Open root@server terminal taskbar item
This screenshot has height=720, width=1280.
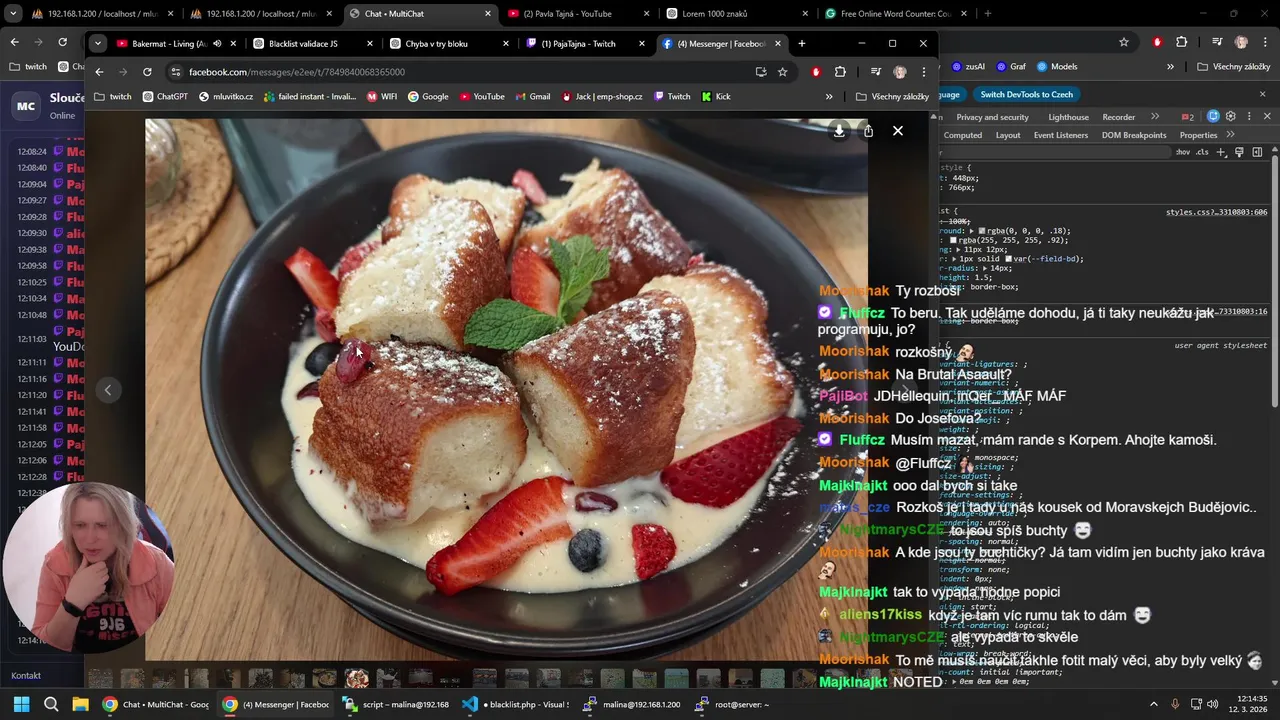733,704
